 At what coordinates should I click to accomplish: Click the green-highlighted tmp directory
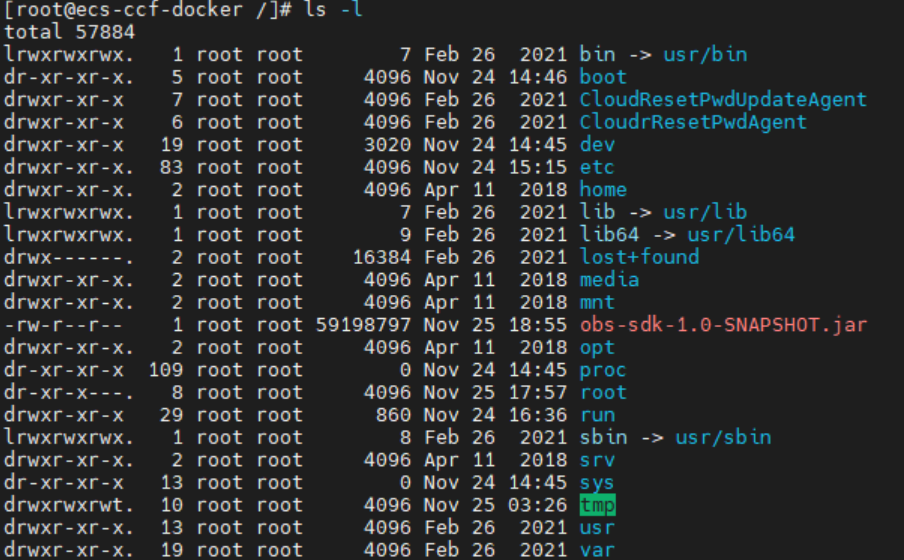point(597,505)
